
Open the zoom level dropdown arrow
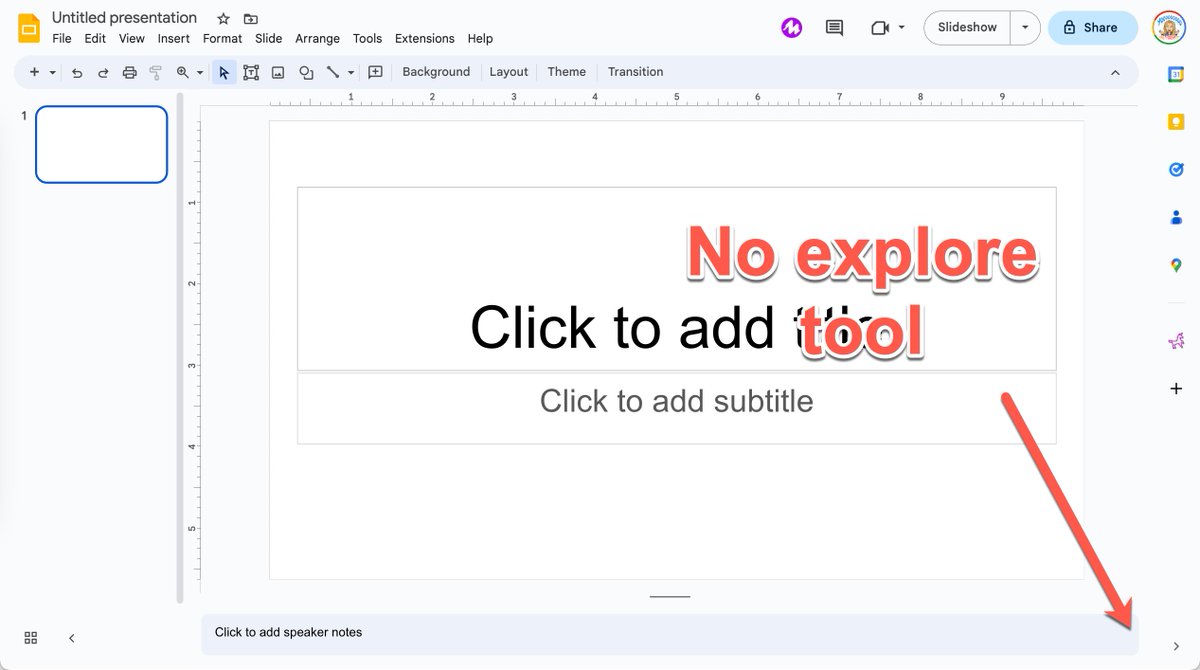tap(199, 72)
